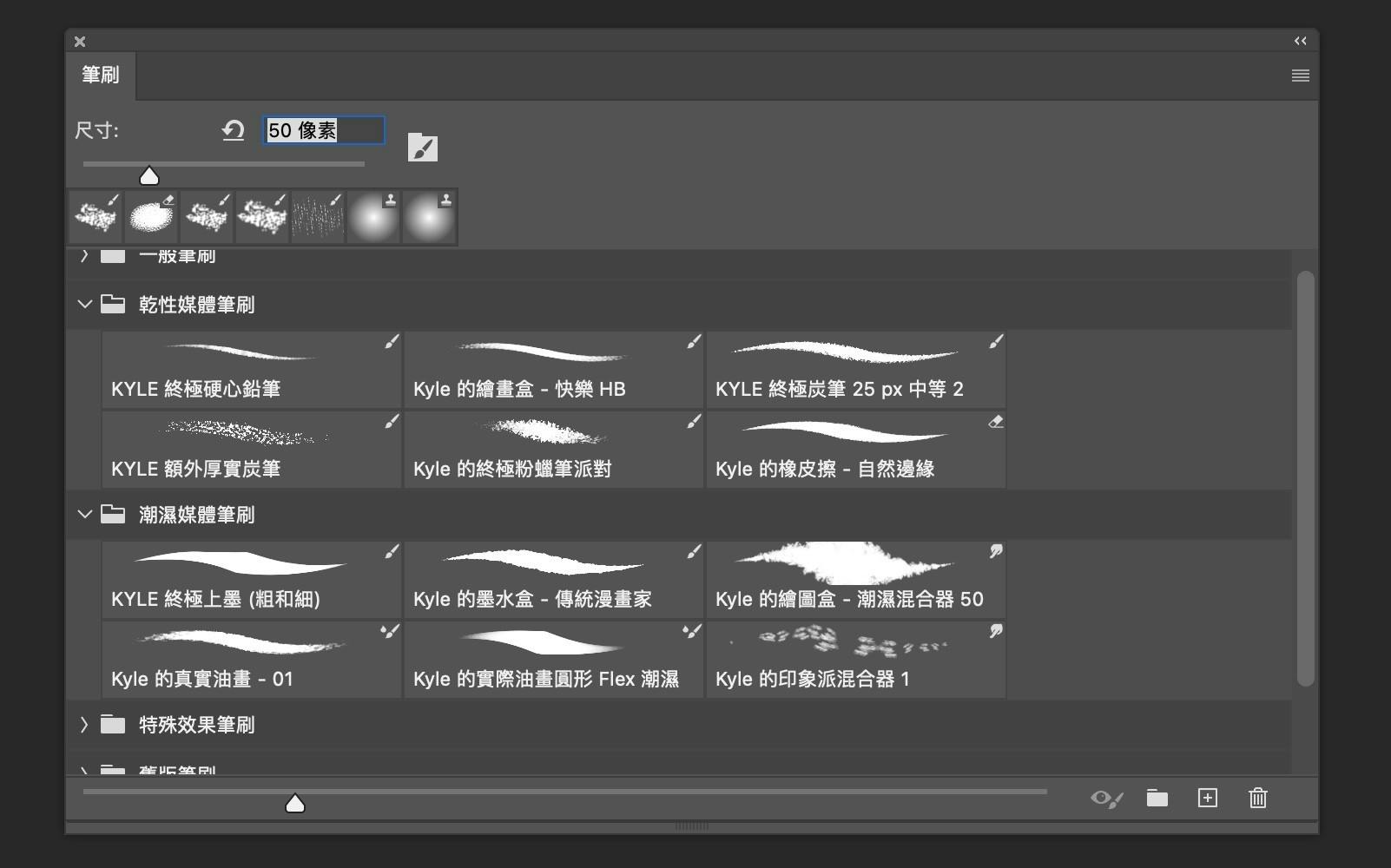Viewport: 1391px width, 868px height.
Task: Select the sixth recent soft round stamp brush
Action: [373, 217]
